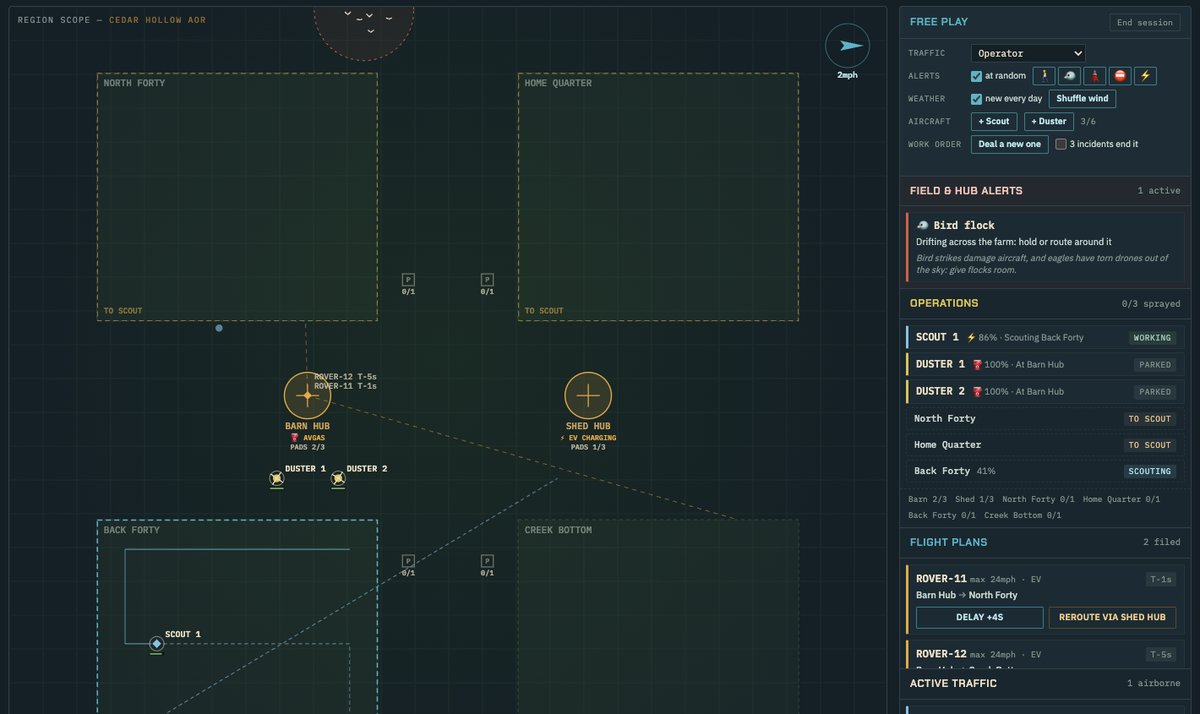Trigger the walking person alert icon
Image resolution: width=1200 pixels, height=714 pixels.
point(1044,75)
